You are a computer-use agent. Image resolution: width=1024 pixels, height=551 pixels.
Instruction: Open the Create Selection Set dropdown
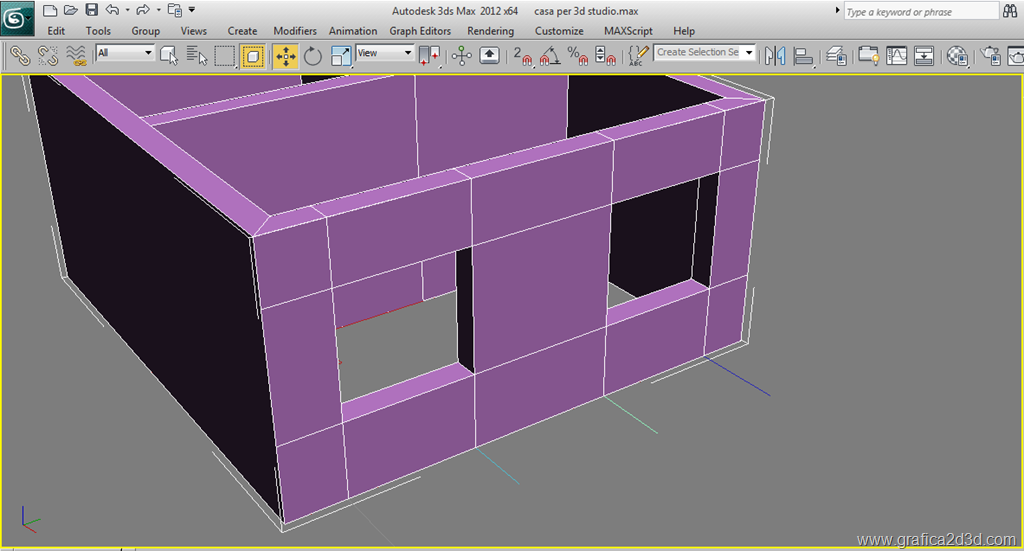point(705,53)
